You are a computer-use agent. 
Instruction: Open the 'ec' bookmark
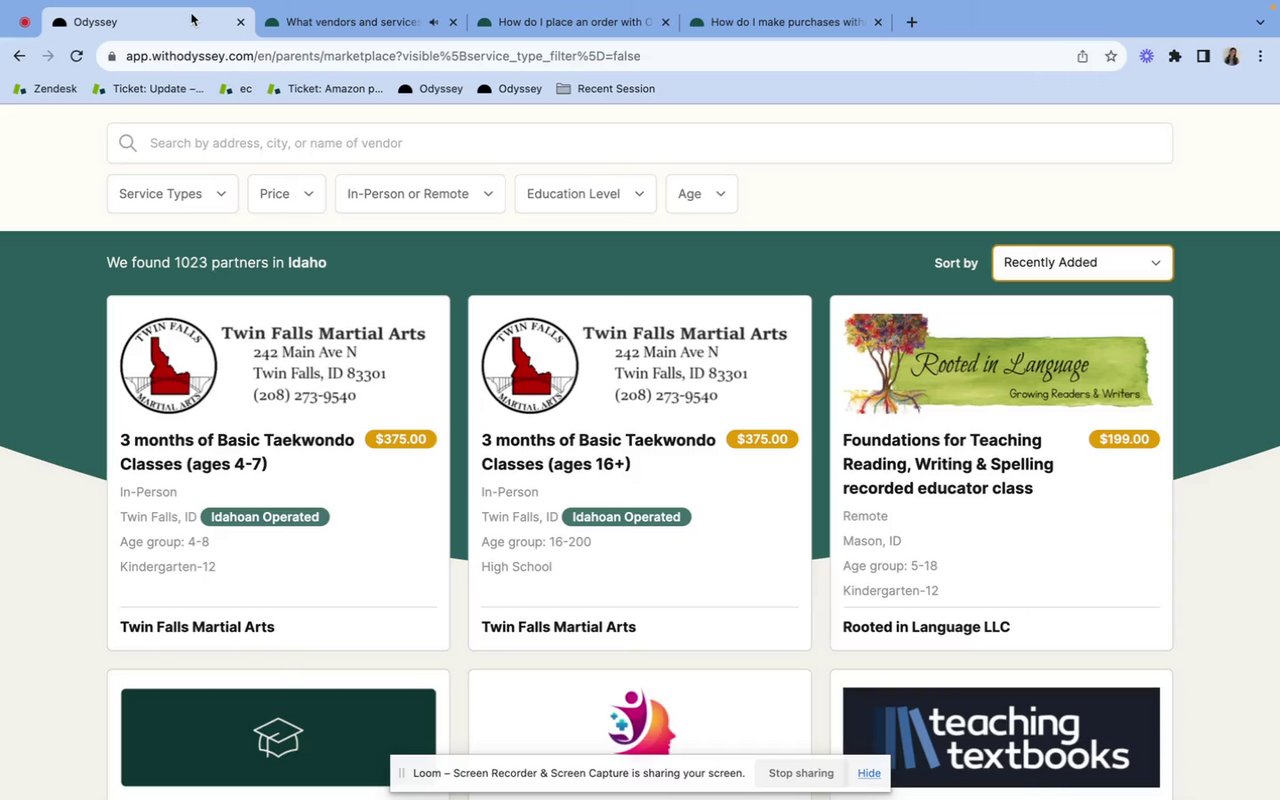pyautogui.click(x=236, y=89)
